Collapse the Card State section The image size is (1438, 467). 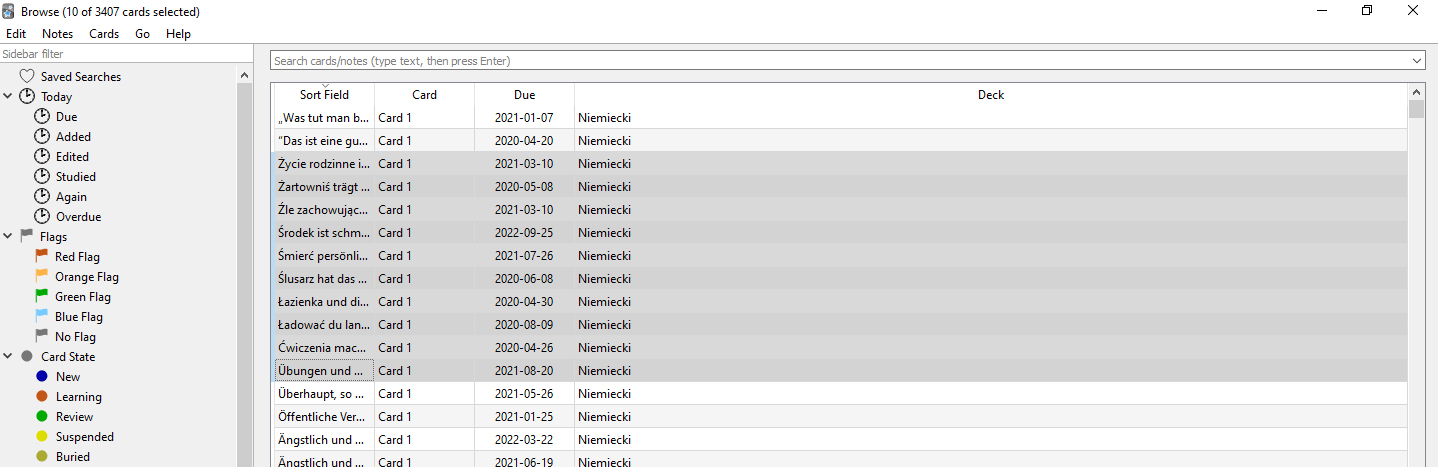(8, 356)
